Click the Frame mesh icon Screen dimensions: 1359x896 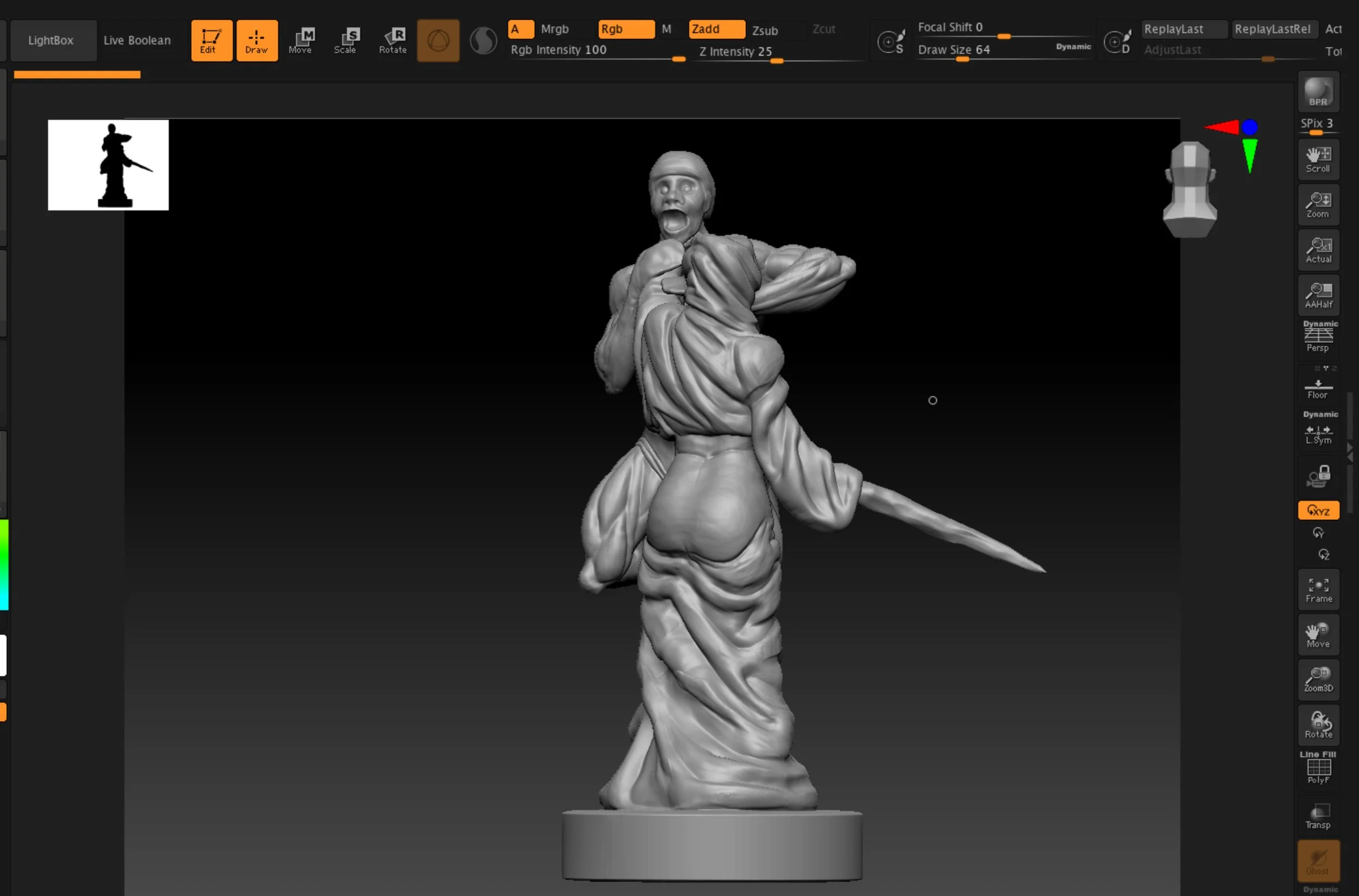click(1318, 590)
